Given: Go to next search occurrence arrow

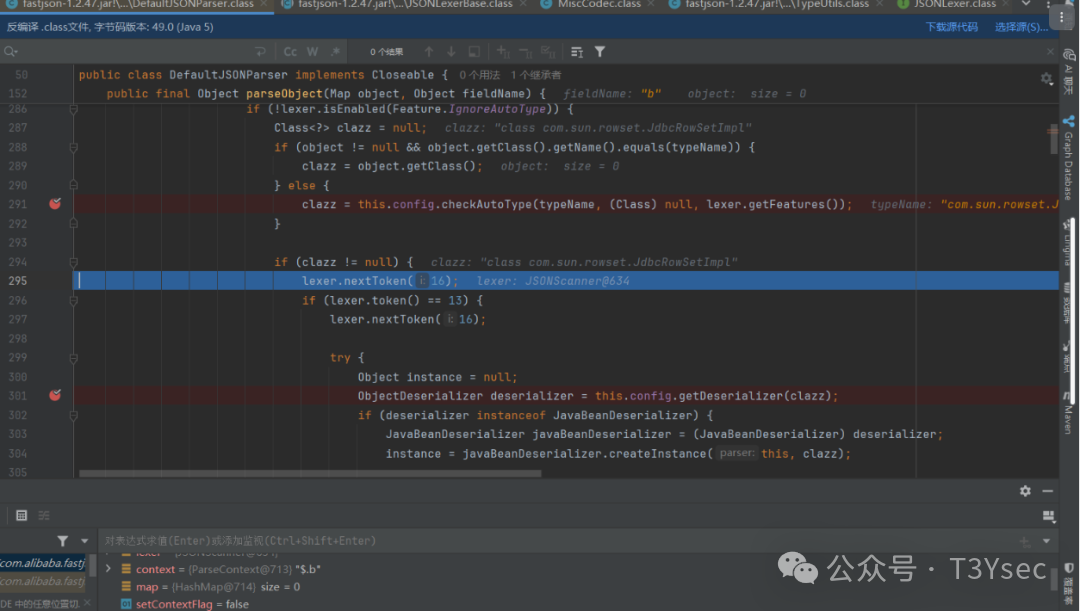Looking at the screenshot, I should (451, 51).
